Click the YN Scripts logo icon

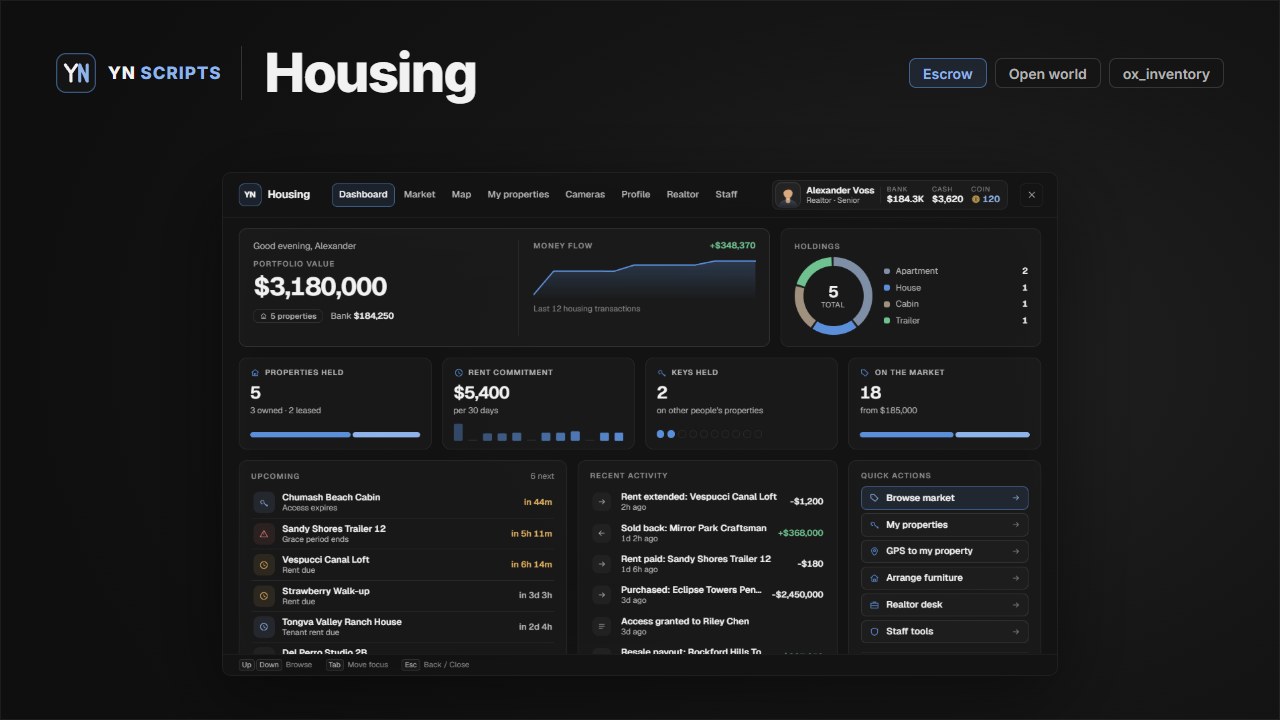coord(76,73)
